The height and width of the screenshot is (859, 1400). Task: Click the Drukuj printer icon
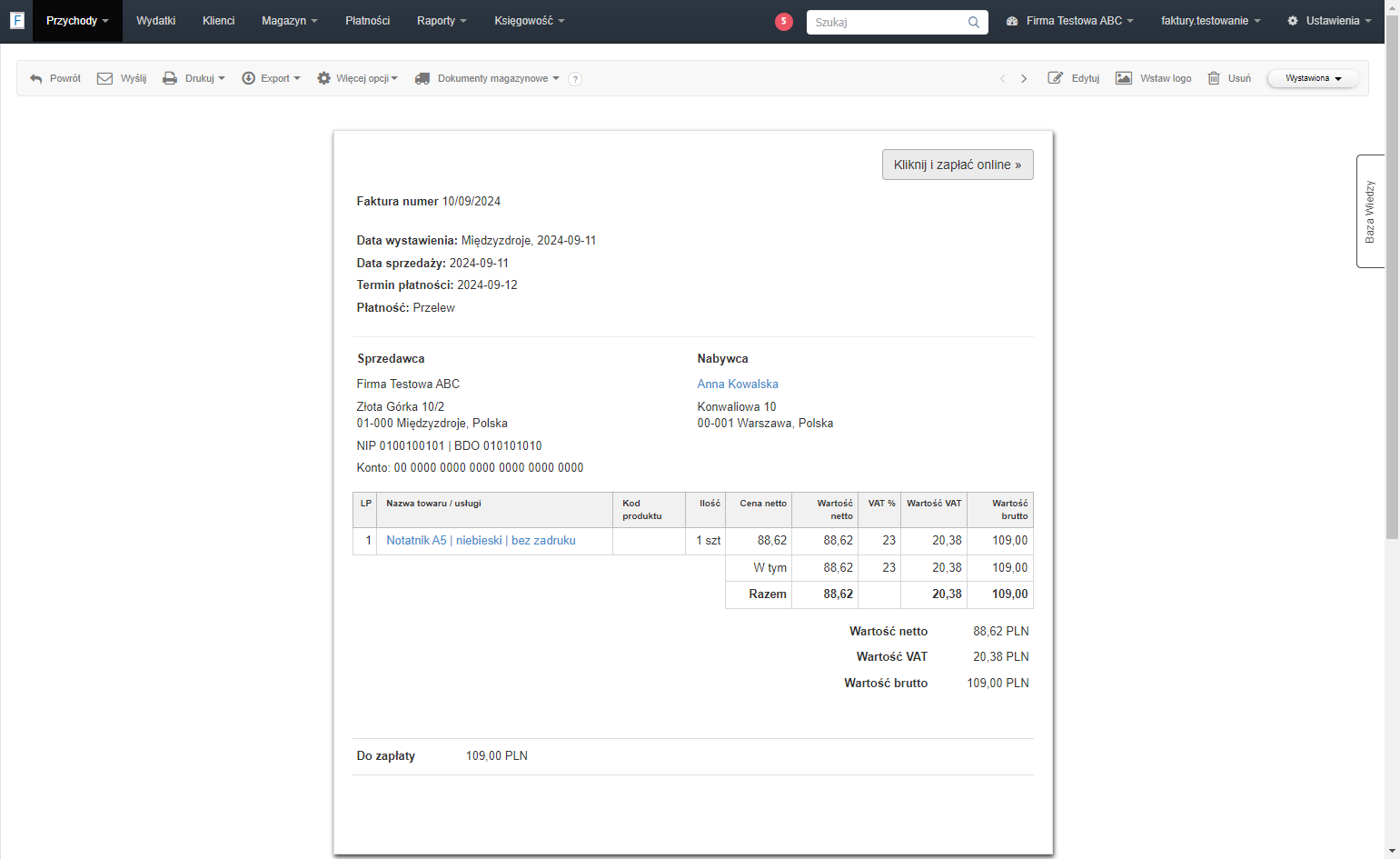tap(170, 79)
